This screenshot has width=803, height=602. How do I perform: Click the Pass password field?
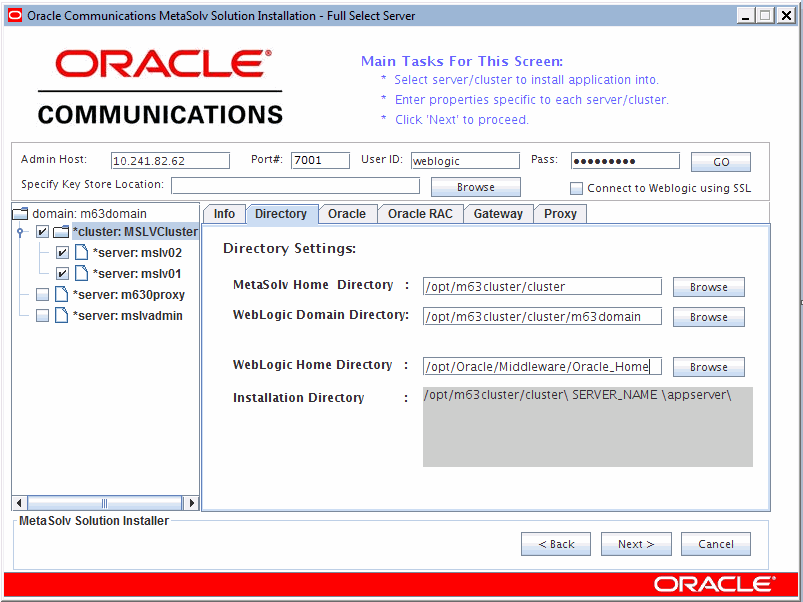click(x=625, y=161)
